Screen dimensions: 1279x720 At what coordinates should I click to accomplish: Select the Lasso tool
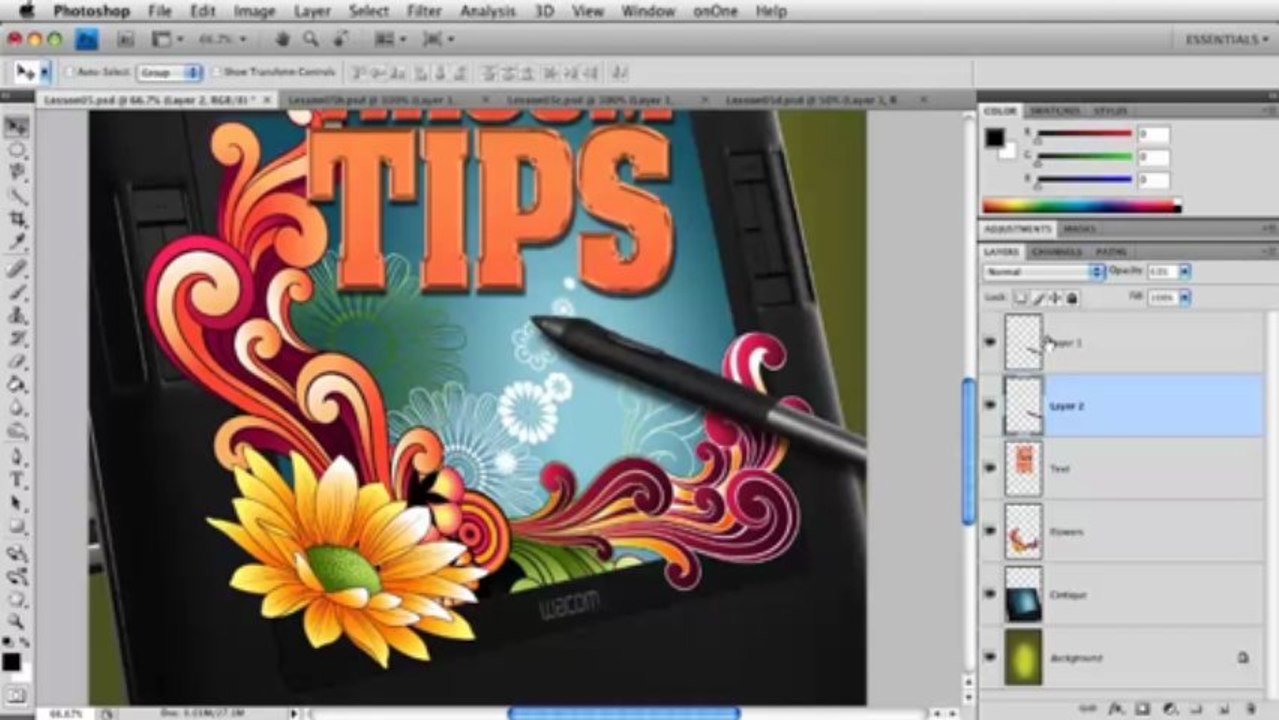(16, 173)
